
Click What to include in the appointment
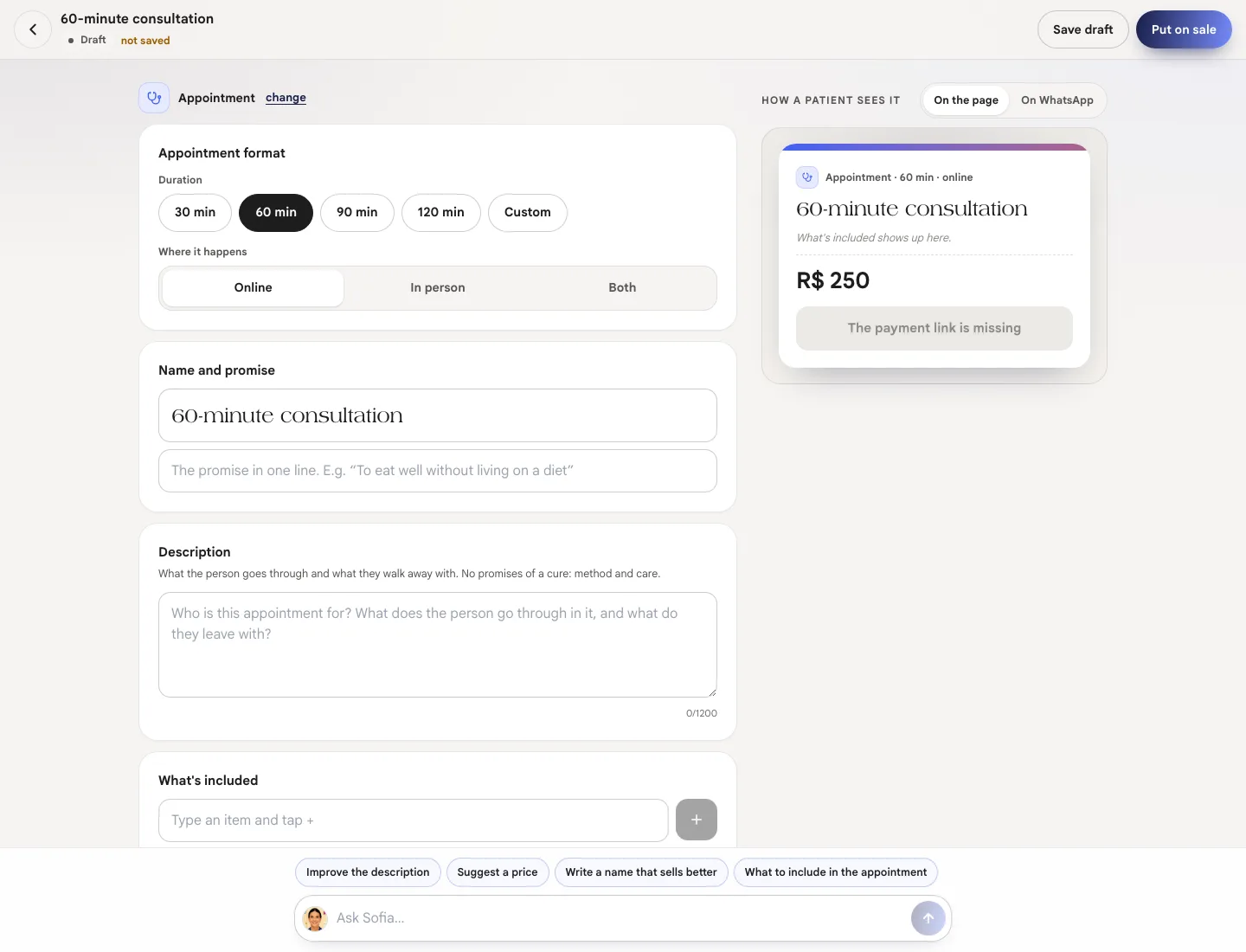pos(836,872)
